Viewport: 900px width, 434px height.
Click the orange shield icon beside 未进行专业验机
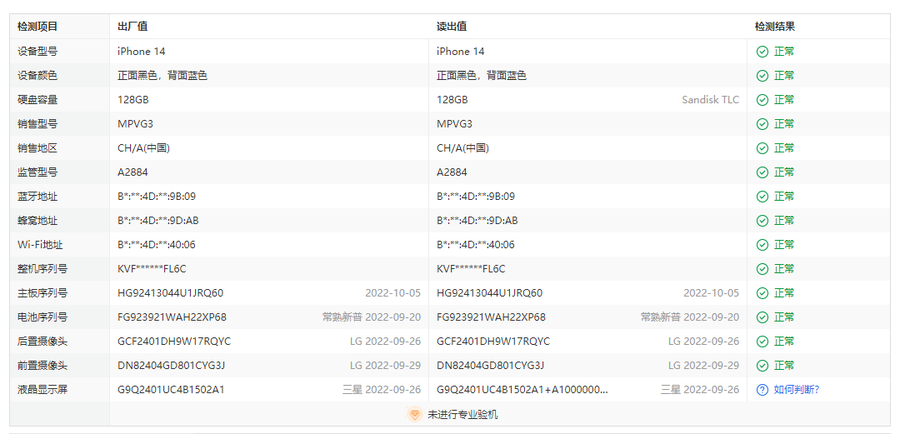[x=414, y=414]
